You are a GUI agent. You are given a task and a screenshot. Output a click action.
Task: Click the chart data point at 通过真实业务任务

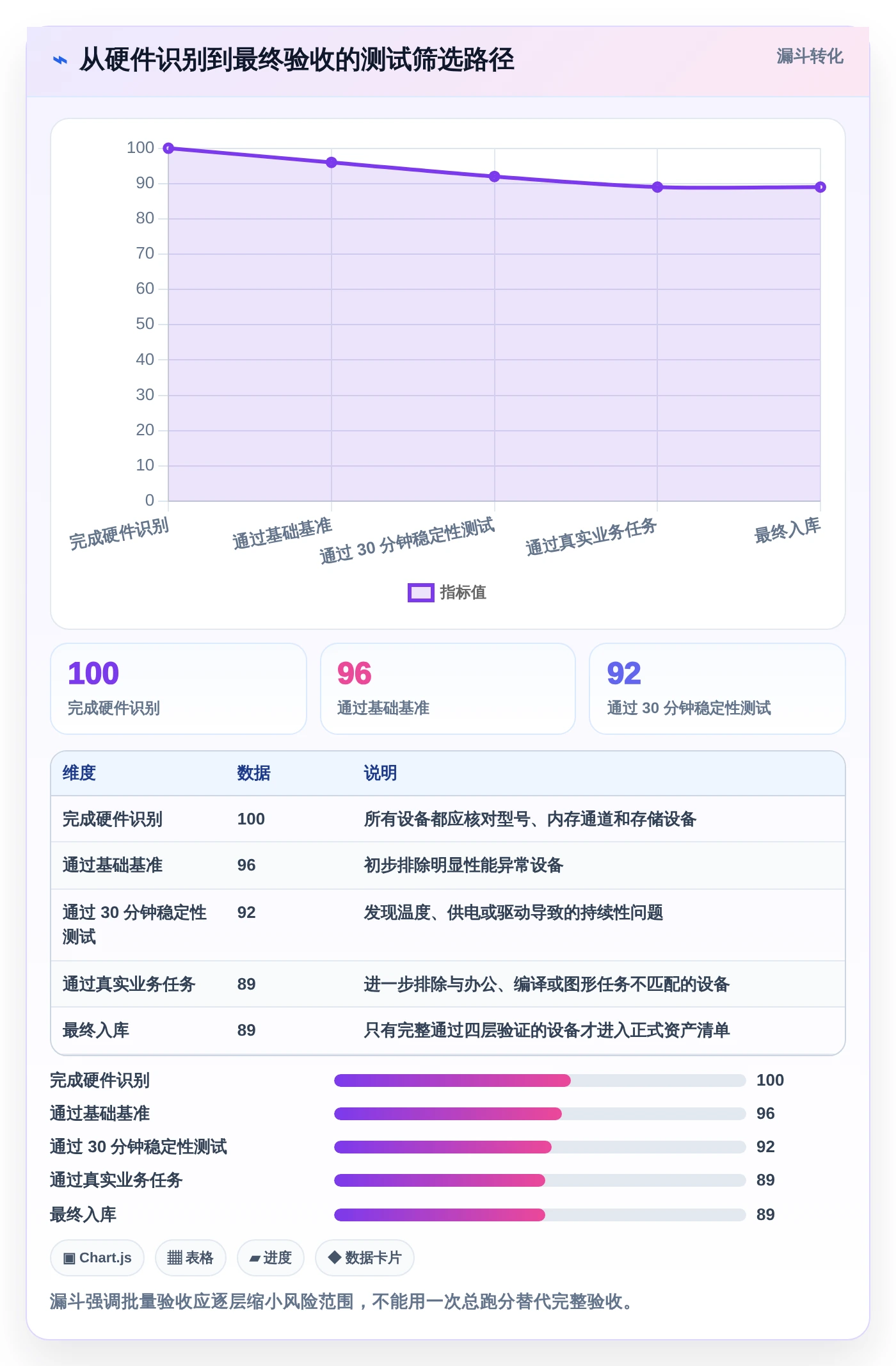pyautogui.click(x=657, y=187)
